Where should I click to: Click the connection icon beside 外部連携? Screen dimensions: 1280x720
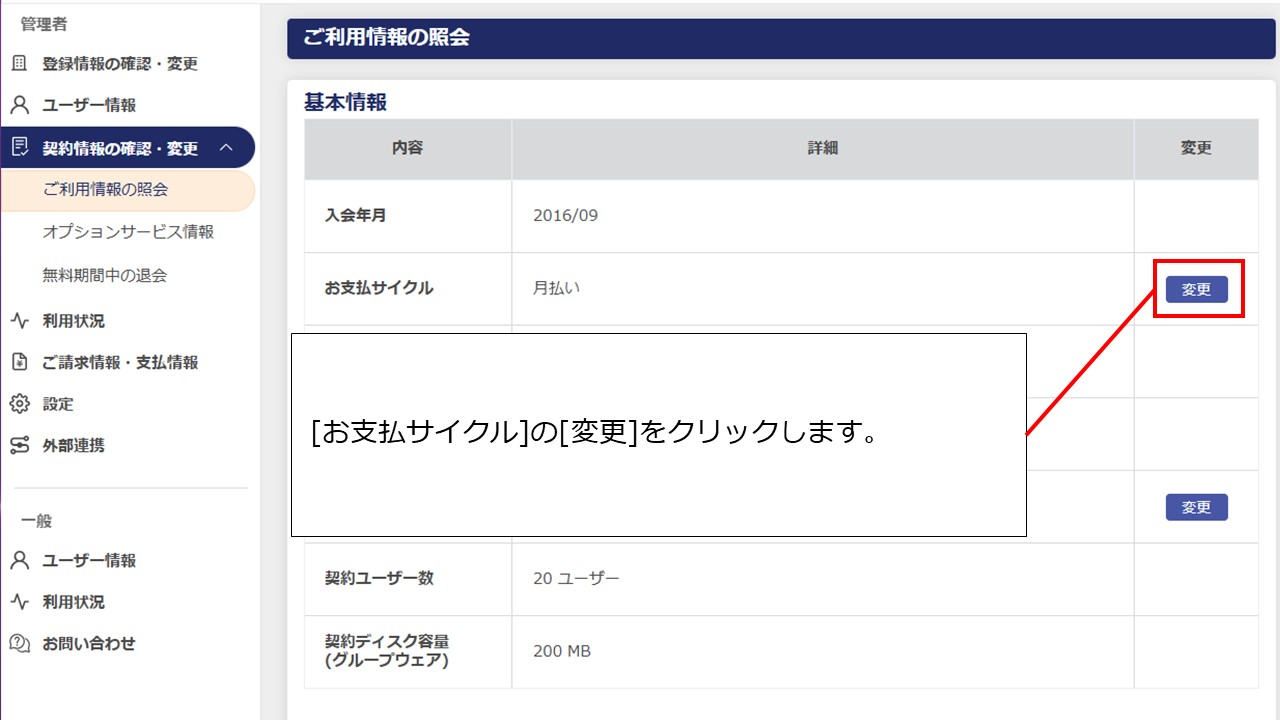(x=19, y=446)
